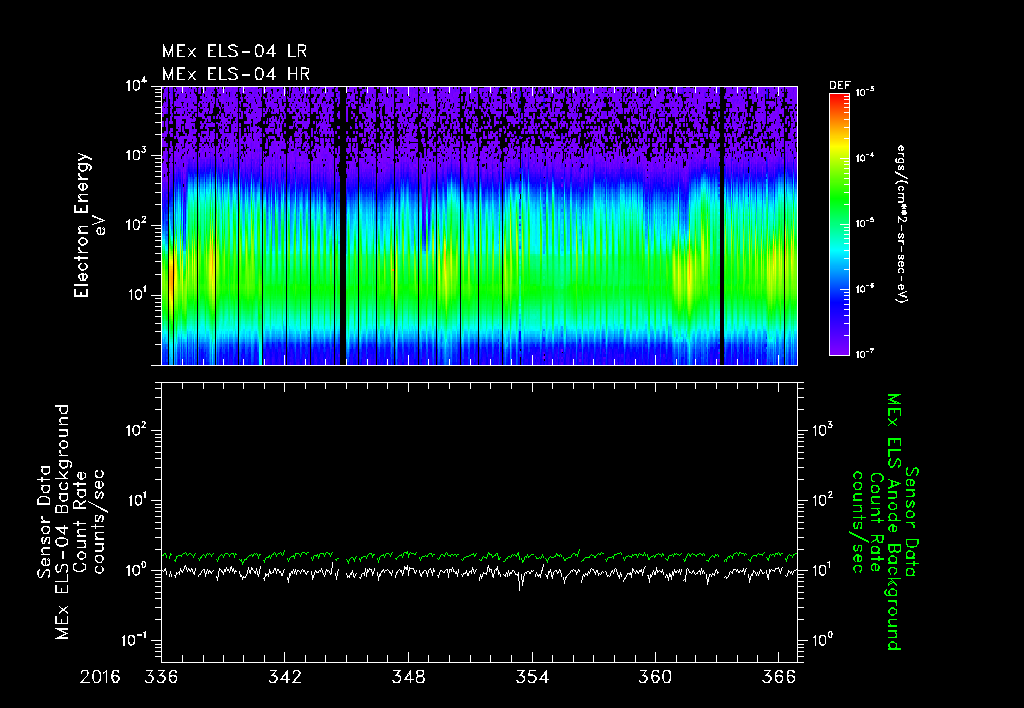The image size is (1024, 708).
Task: Click the MEx ELS-04 LR title label
Action: click(234, 51)
